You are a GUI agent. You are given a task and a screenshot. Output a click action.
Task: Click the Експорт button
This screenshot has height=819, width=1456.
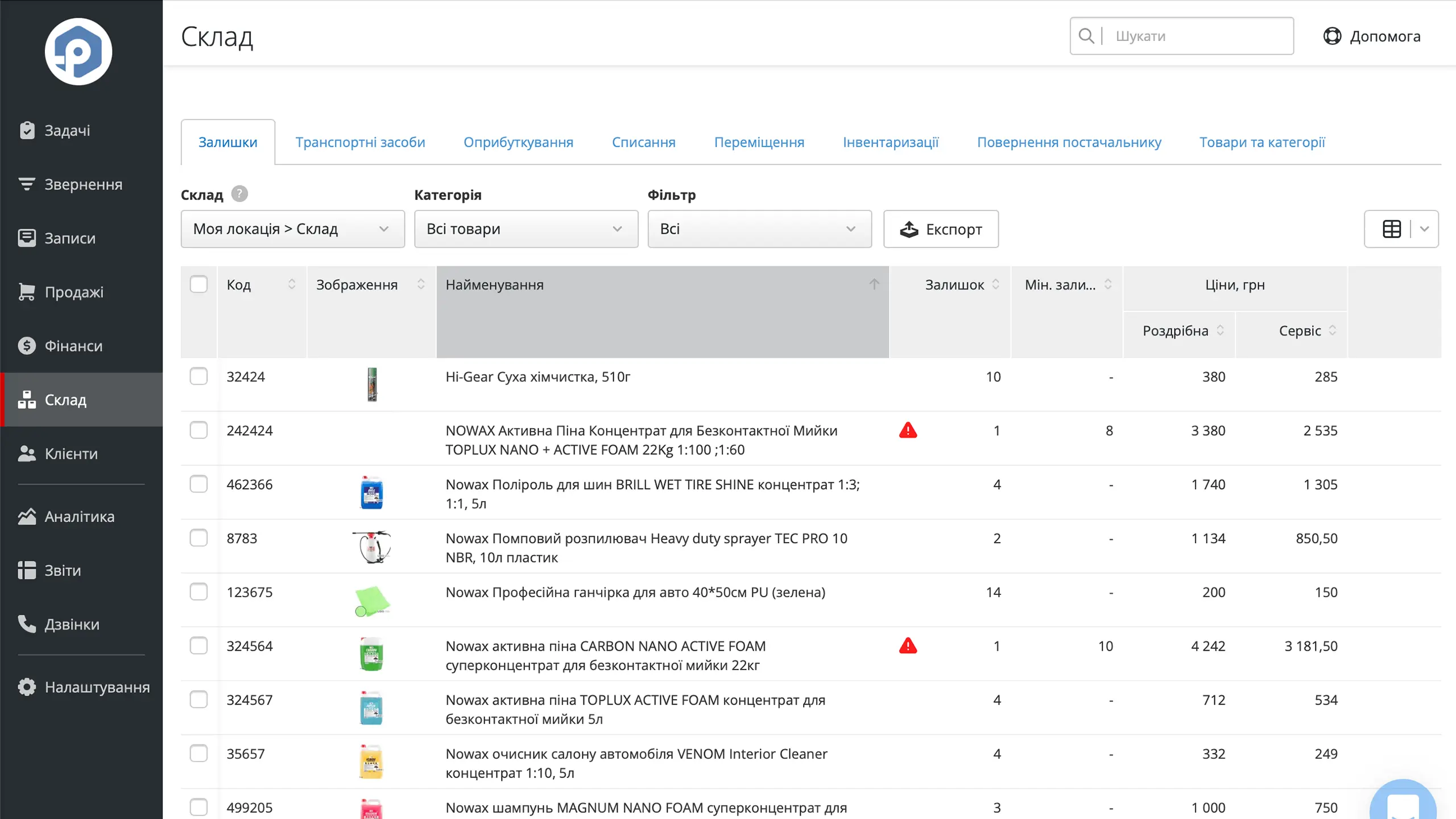click(x=941, y=229)
